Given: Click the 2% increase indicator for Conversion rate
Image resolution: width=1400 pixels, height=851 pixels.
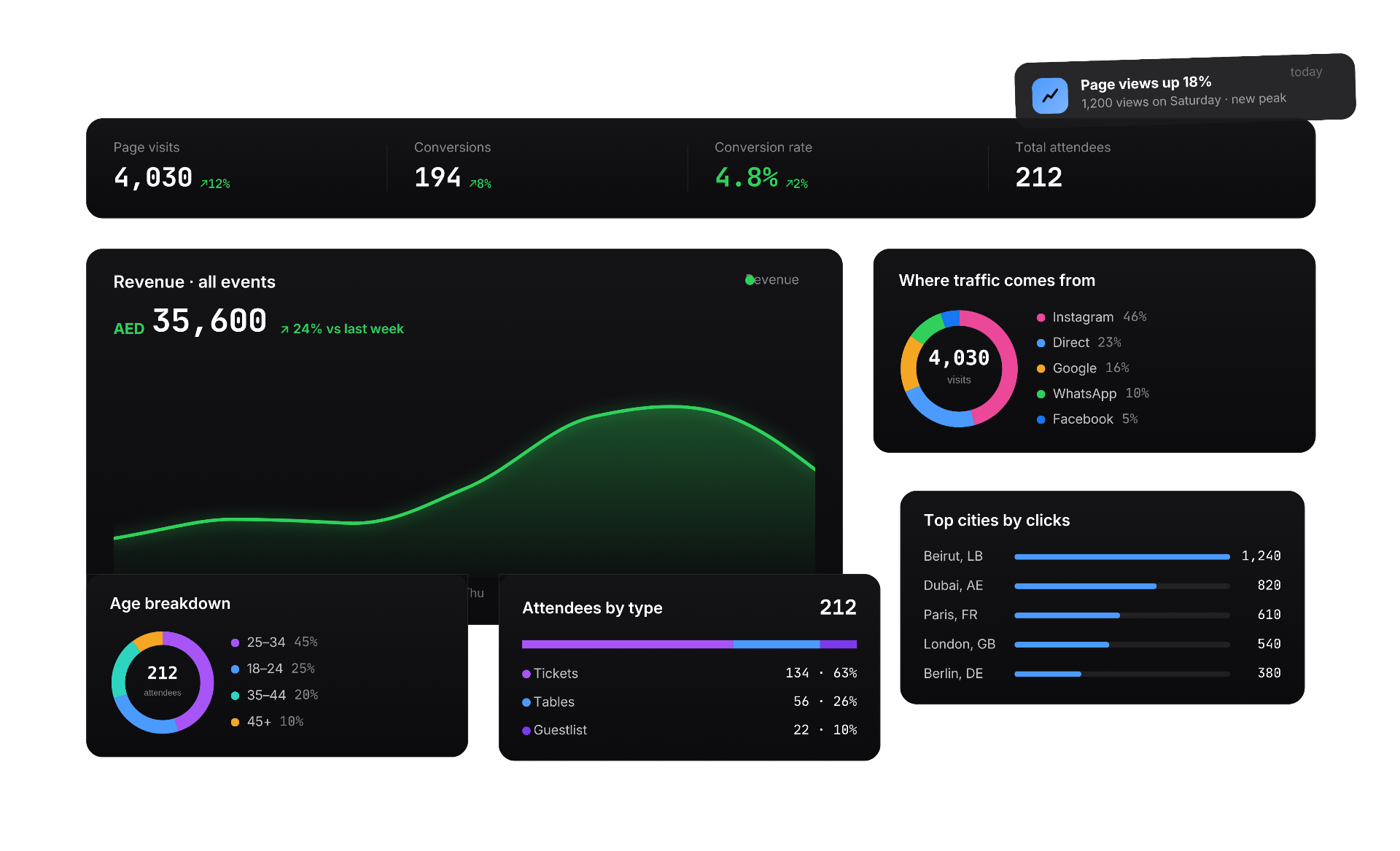Looking at the screenshot, I should (797, 184).
